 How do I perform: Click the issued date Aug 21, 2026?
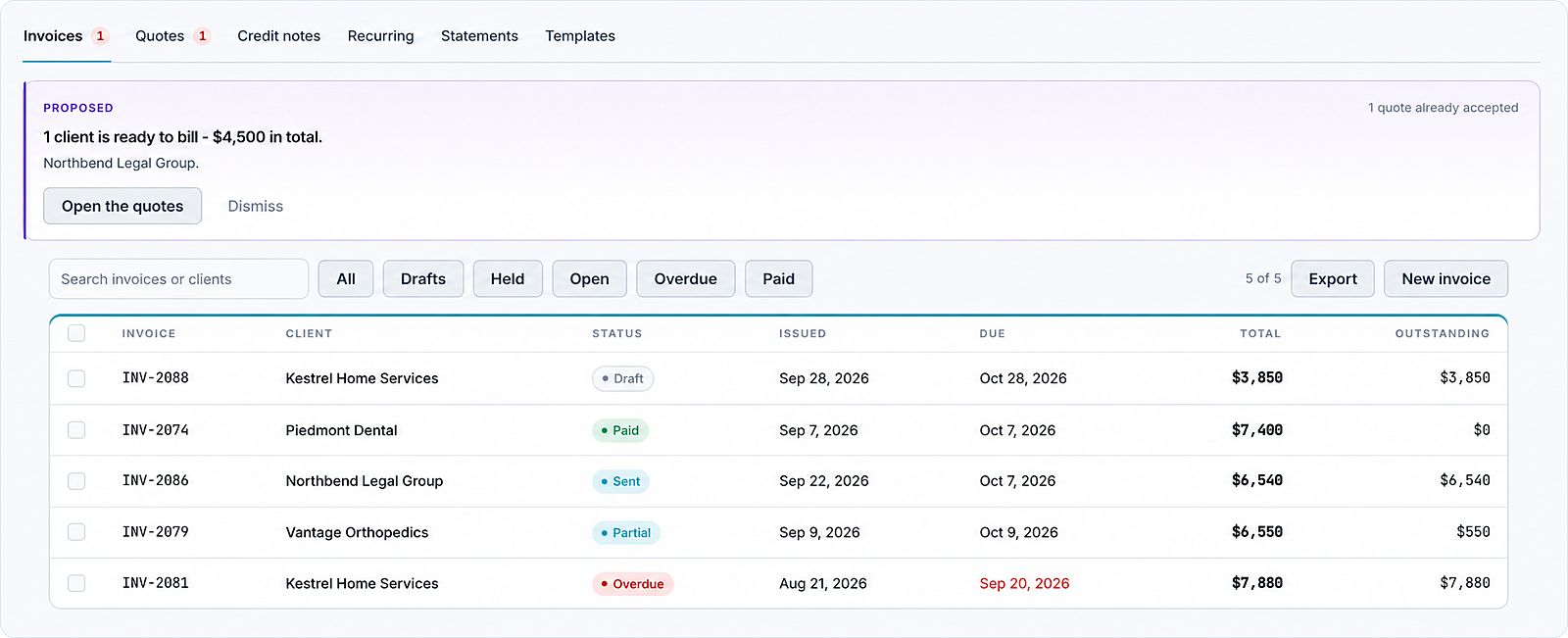coord(823,583)
